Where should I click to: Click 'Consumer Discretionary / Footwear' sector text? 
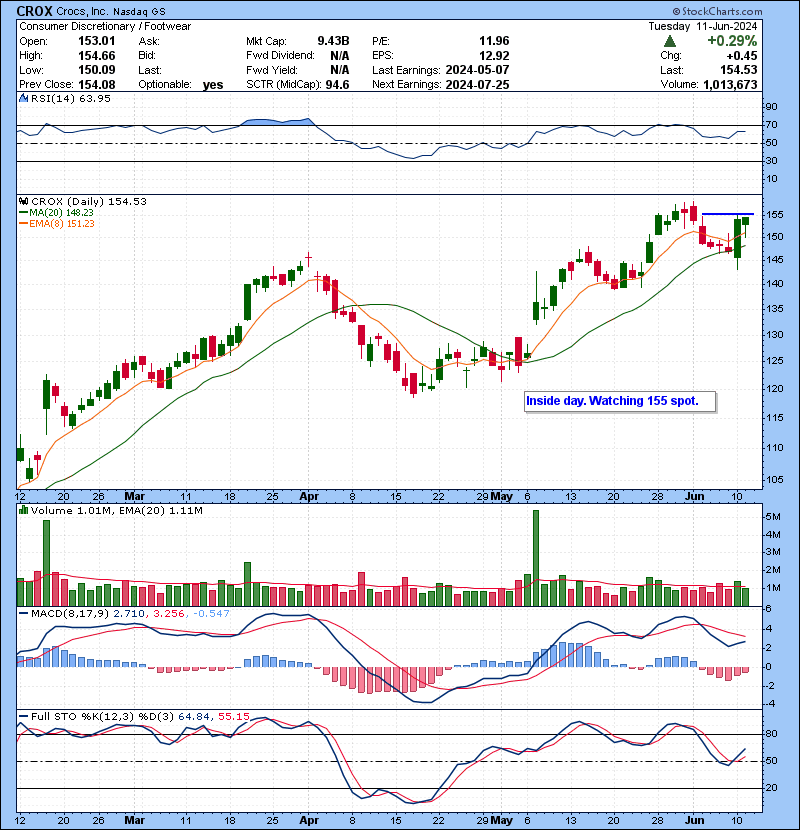[x=105, y=26]
